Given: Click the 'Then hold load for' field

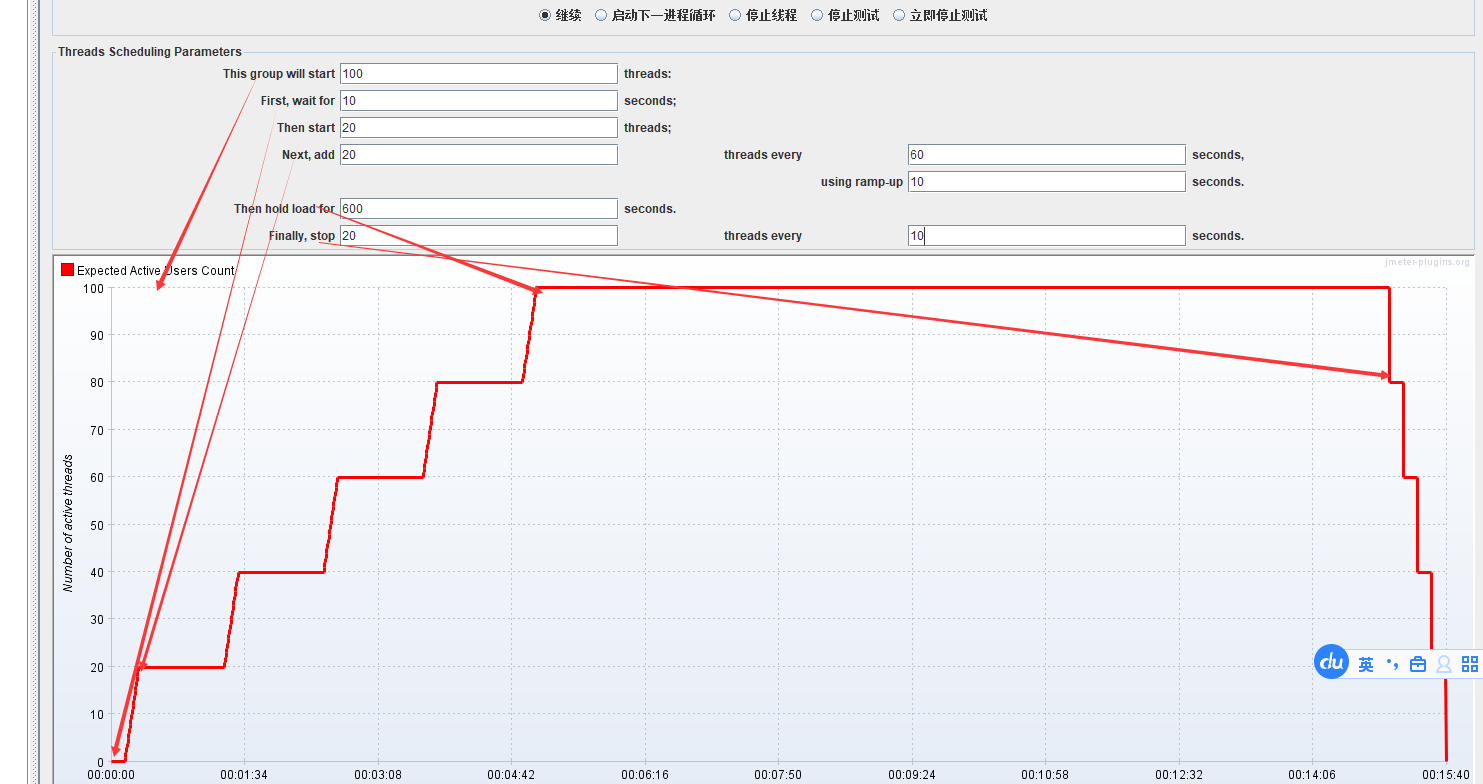Looking at the screenshot, I should click(x=478, y=209).
